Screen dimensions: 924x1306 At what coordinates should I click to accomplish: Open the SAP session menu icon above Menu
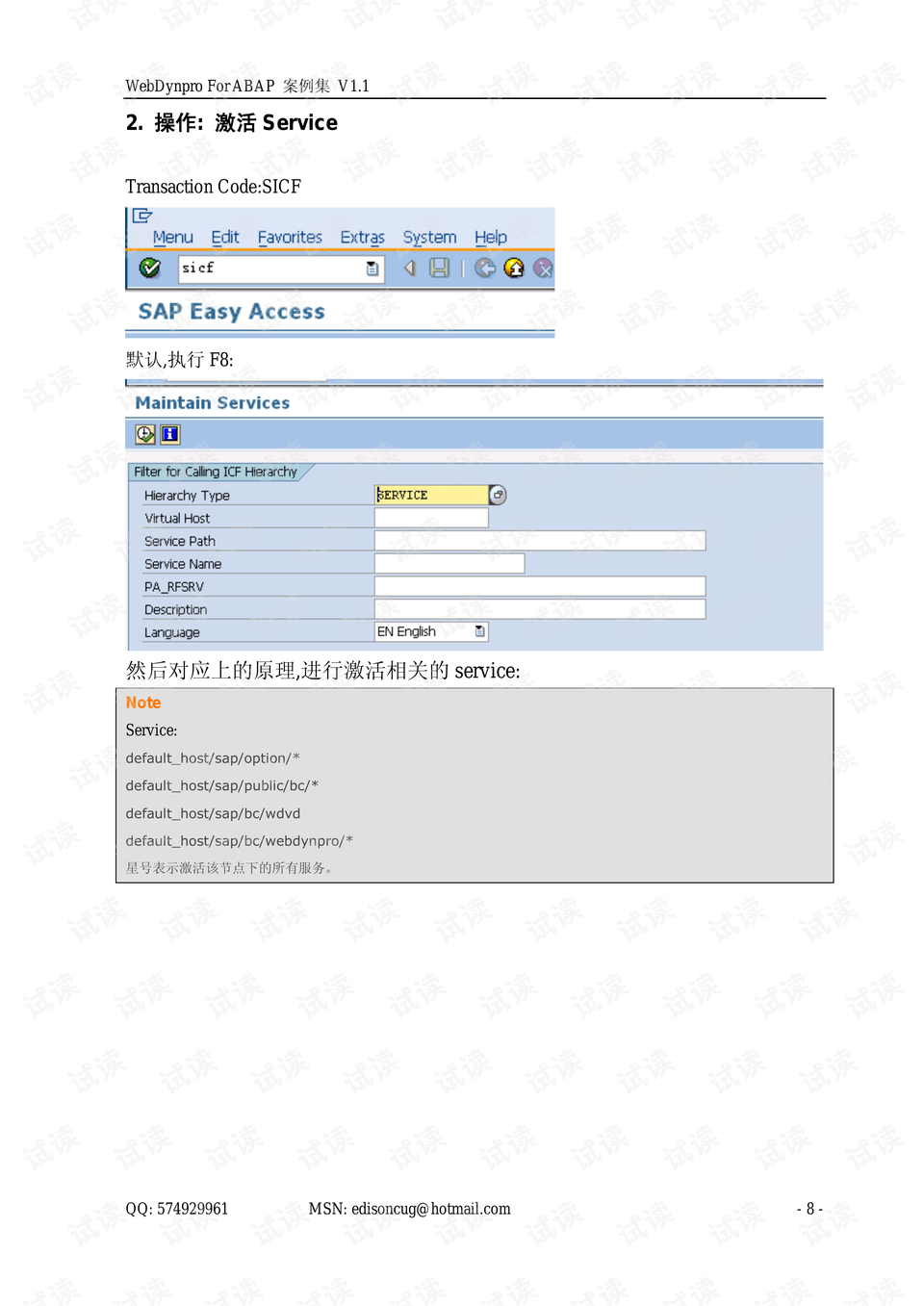click(x=142, y=216)
